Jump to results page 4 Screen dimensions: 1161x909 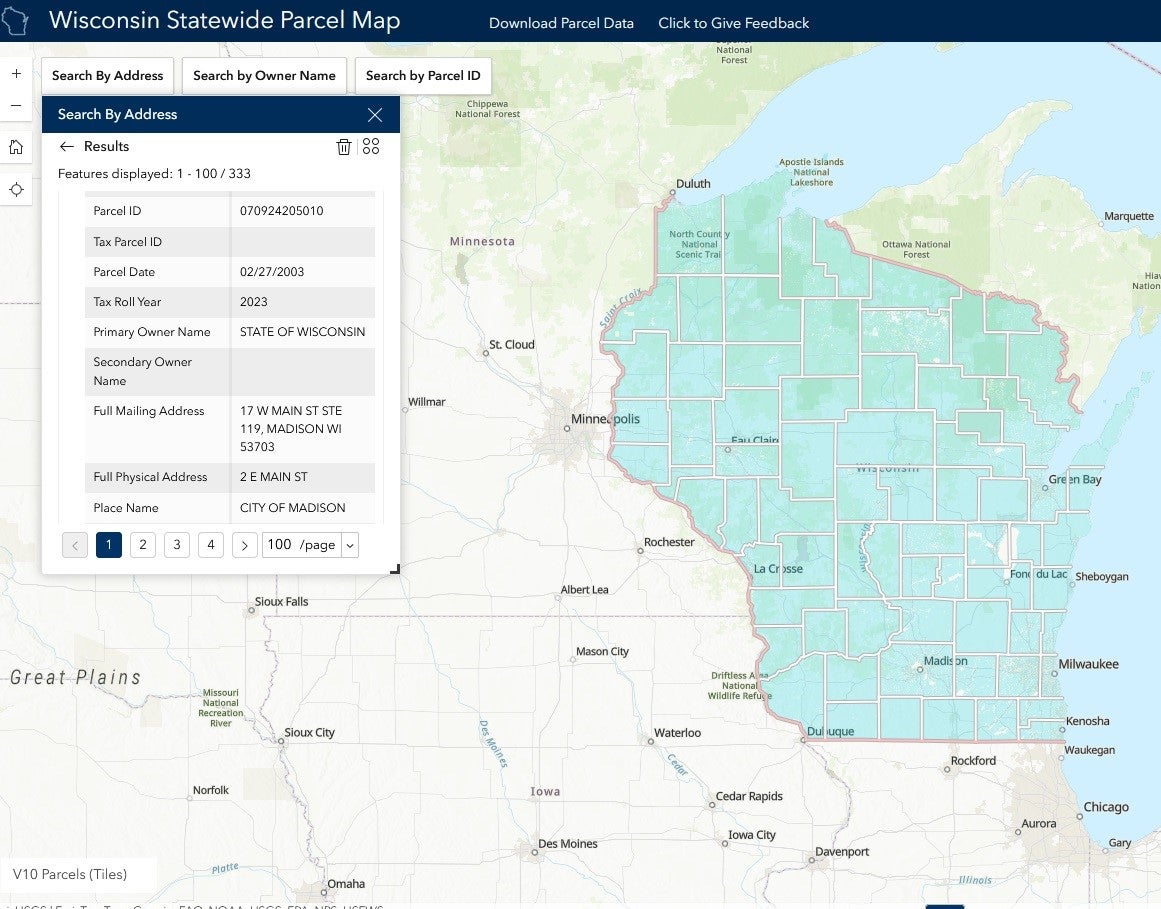click(x=210, y=545)
